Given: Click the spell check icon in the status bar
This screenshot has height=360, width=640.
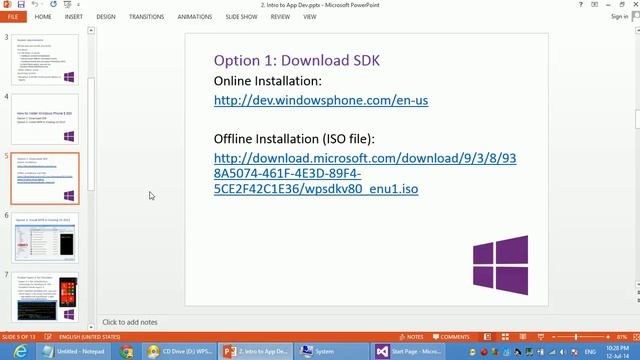Looking at the screenshot, I should 48,337.
